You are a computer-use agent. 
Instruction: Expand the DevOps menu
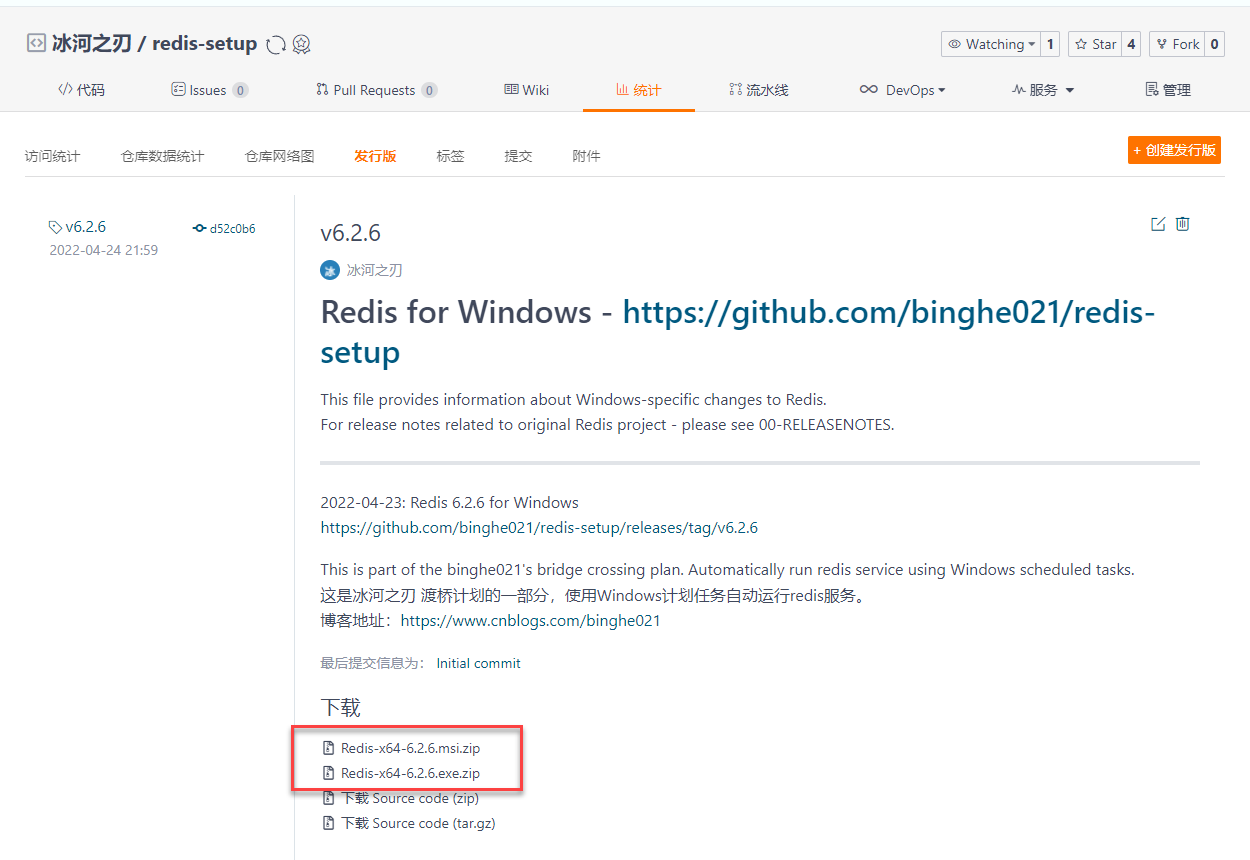tap(902, 90)
